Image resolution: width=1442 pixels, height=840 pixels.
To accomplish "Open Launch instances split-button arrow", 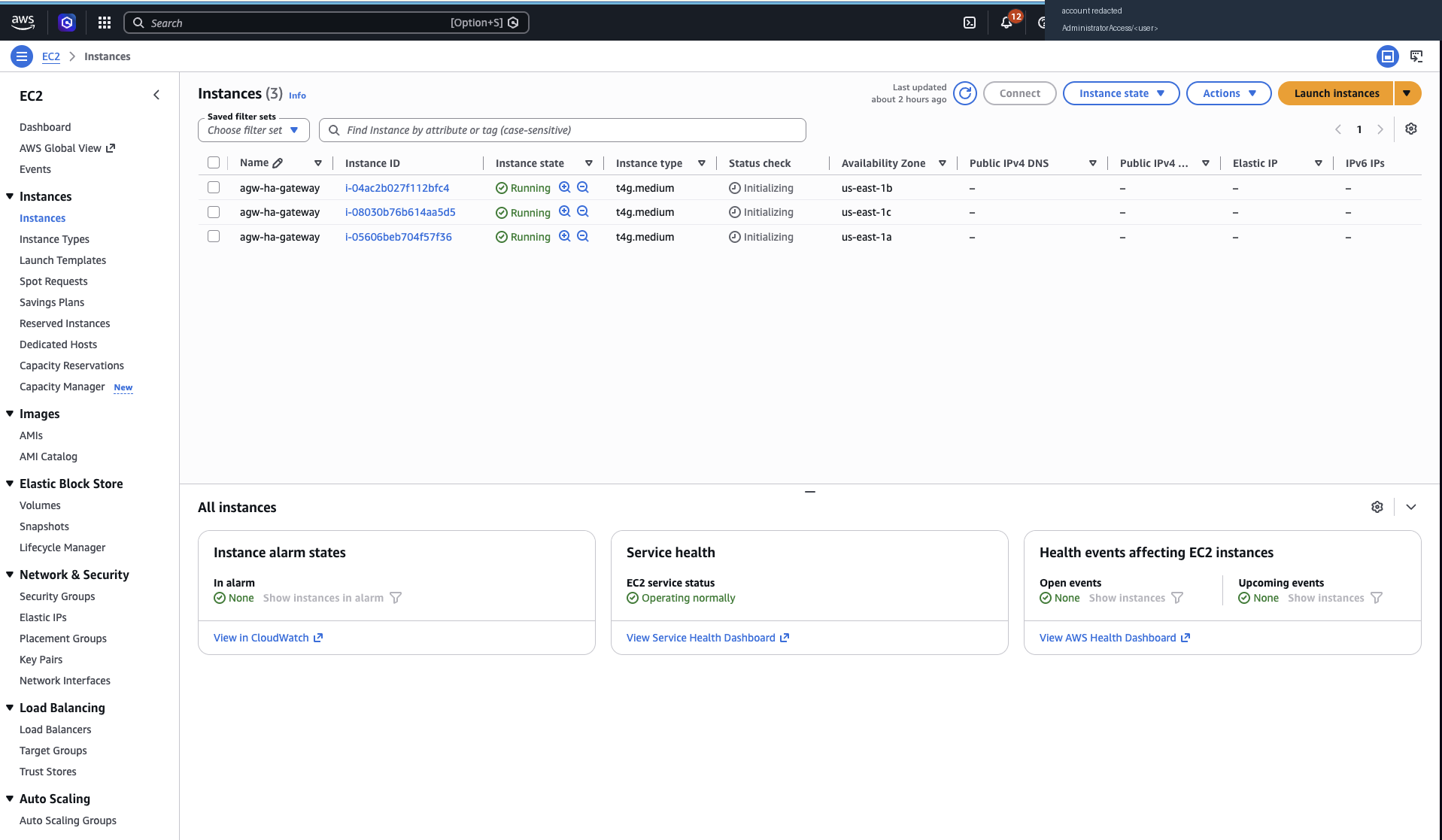I will click(1407, 93).
